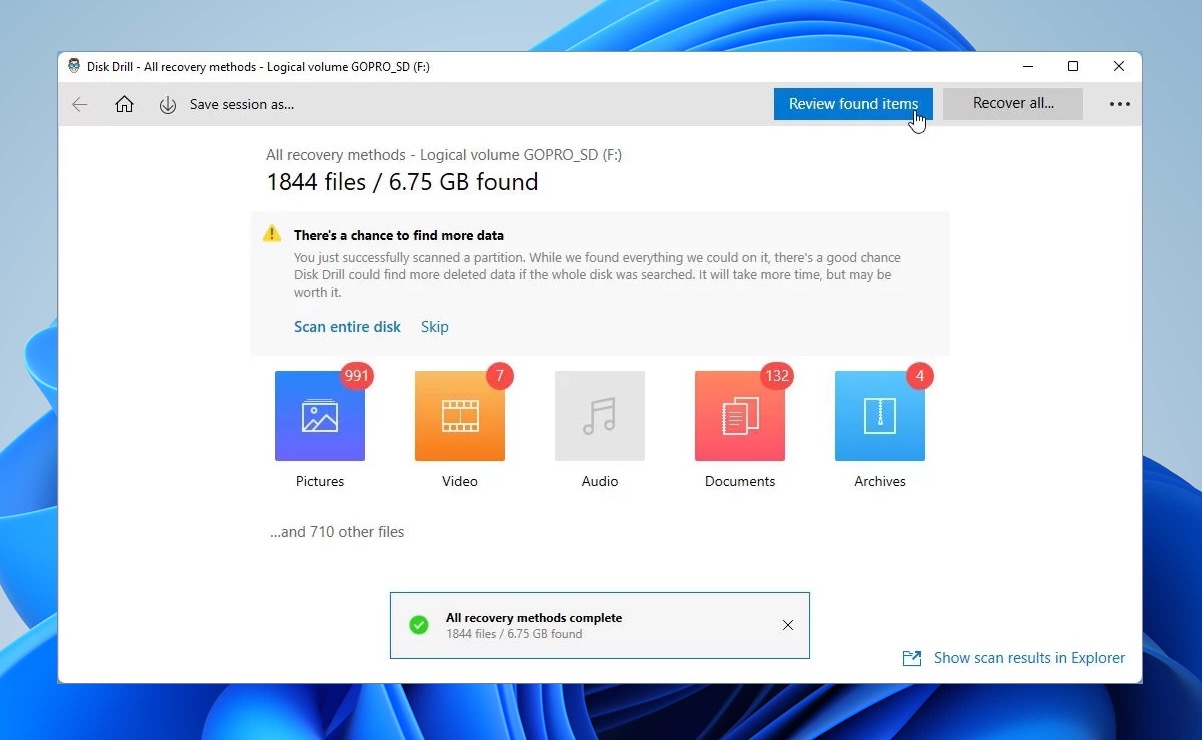The image size is (1202, 740).
Task: Click the '...and 710 other files' text
Action: tap(337, 532)
